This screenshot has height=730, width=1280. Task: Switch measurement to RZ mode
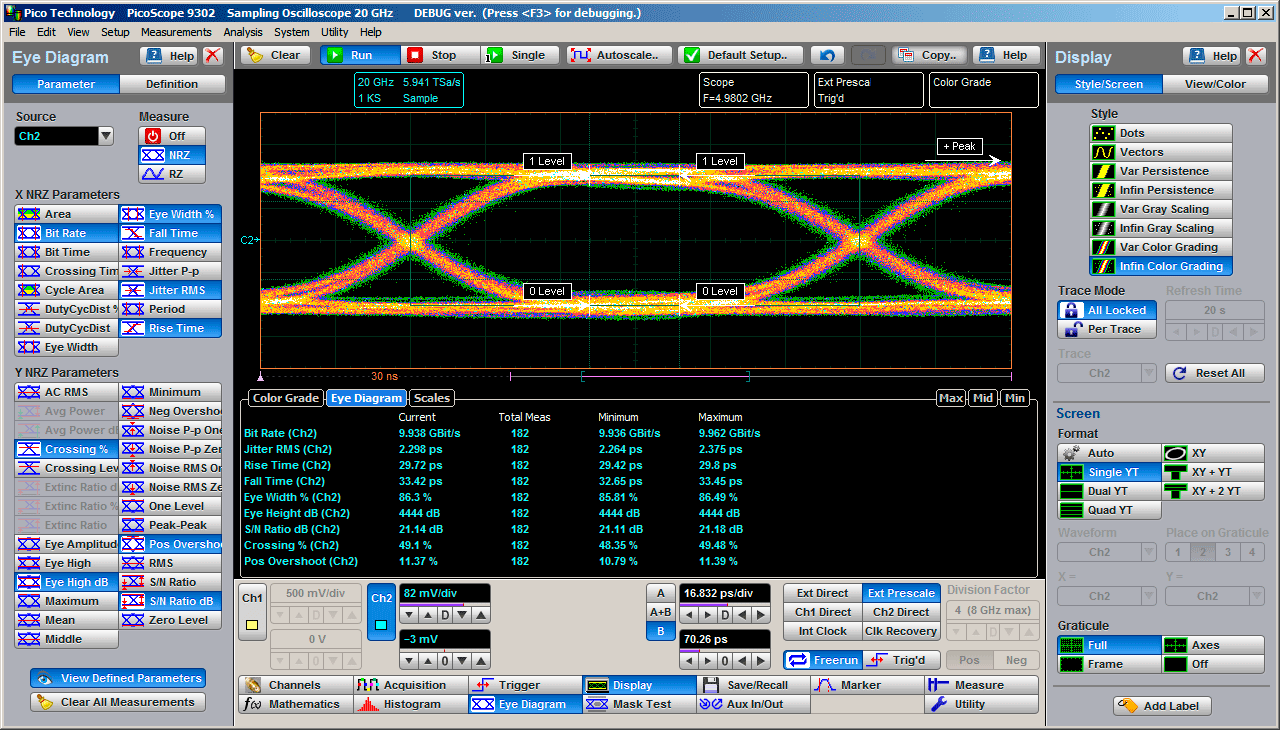[172, 174]
